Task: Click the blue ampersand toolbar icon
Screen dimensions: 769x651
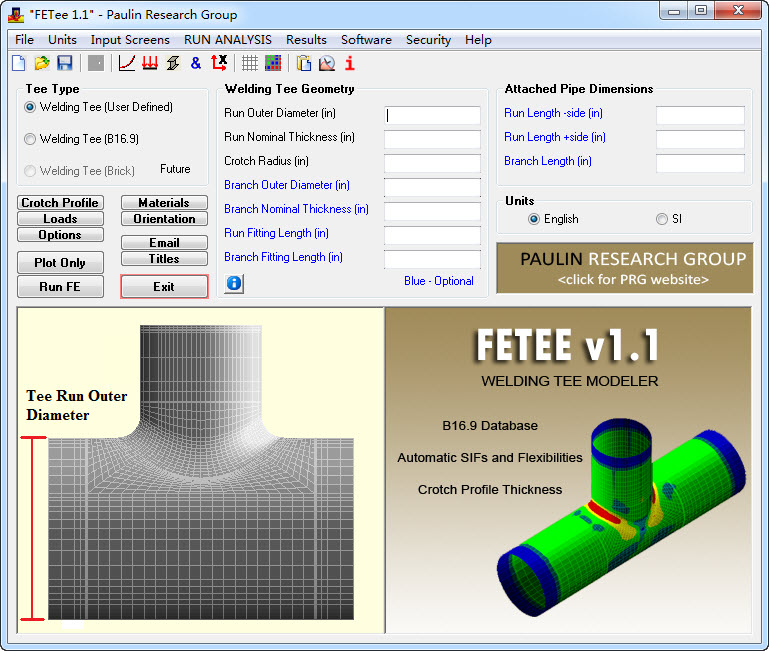Action: (x=196, y=63)
